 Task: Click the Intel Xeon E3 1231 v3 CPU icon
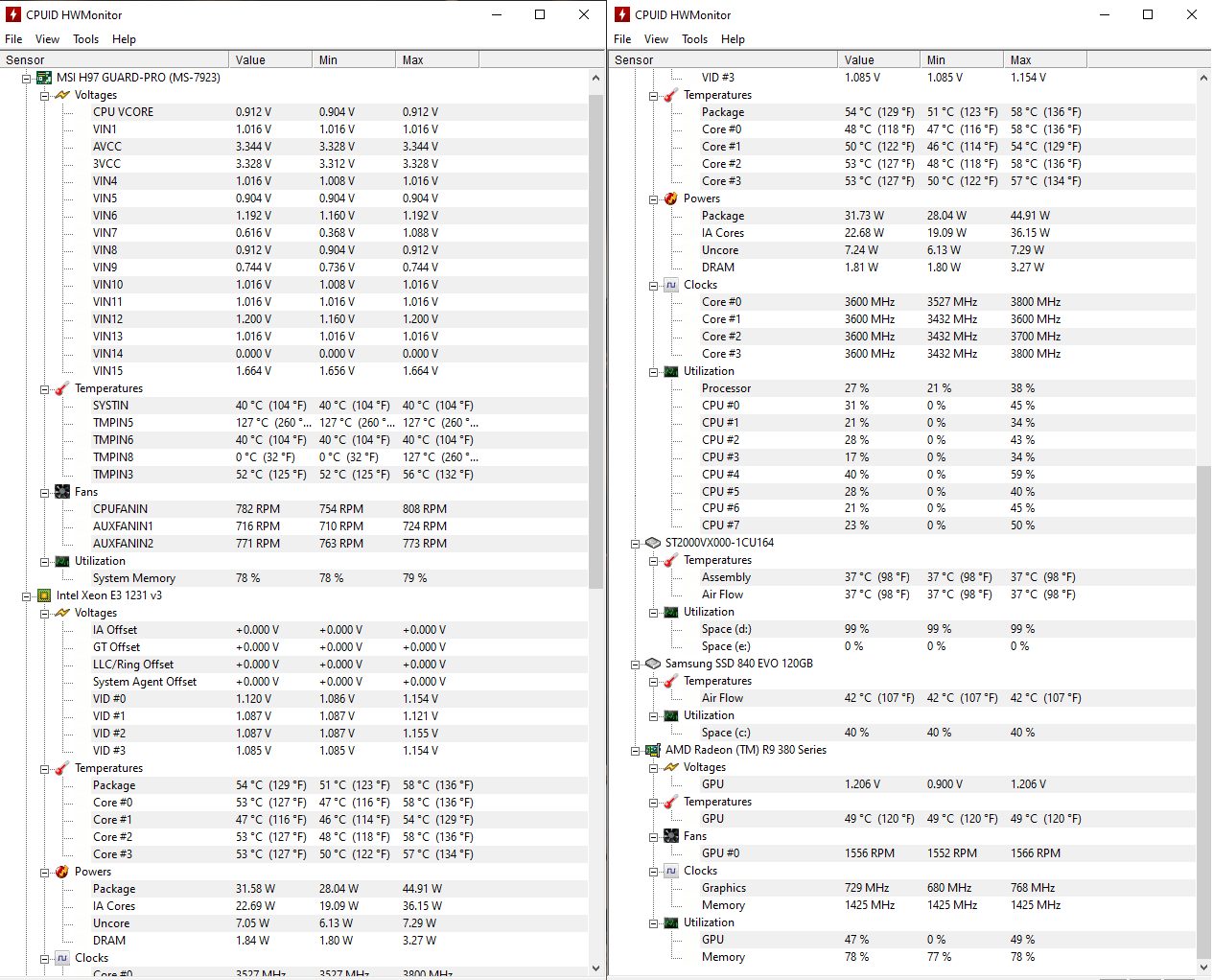pyautogui.click(x=44, y=595)
